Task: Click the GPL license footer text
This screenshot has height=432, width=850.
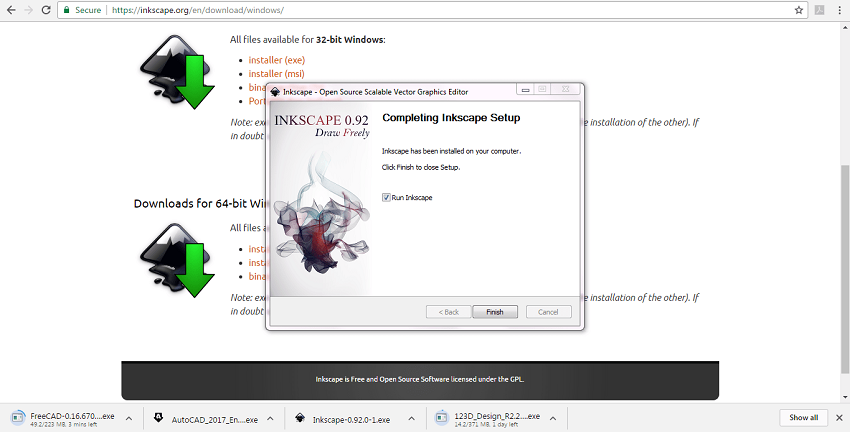Action: point(420,379)
